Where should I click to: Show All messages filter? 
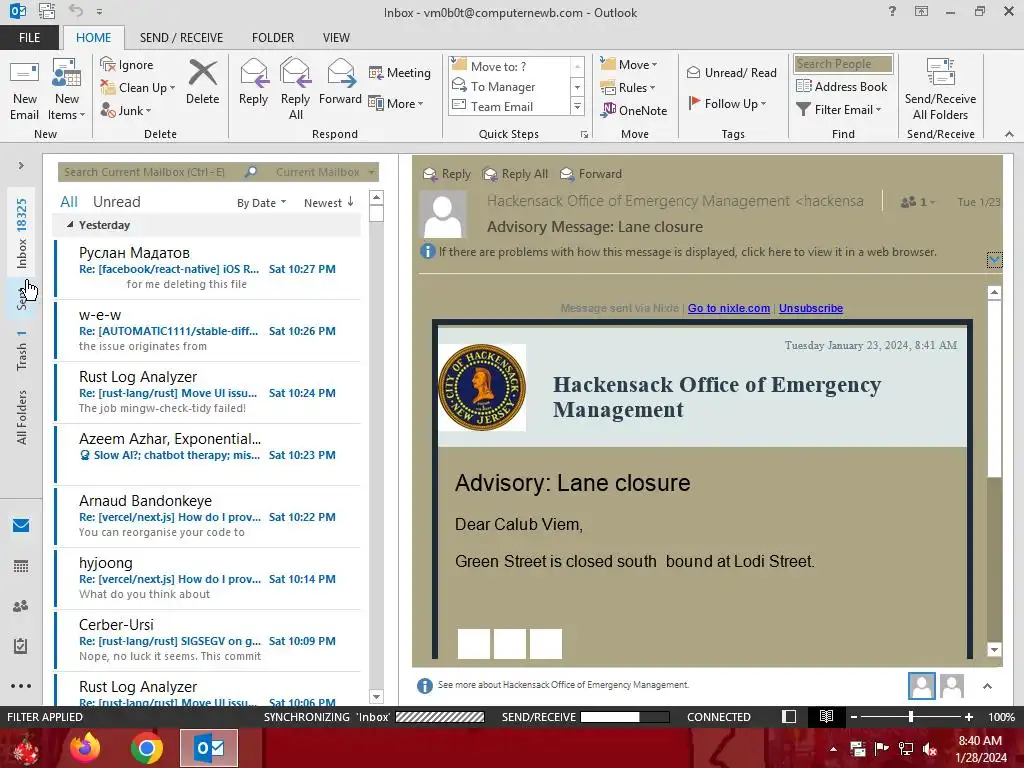69,202
